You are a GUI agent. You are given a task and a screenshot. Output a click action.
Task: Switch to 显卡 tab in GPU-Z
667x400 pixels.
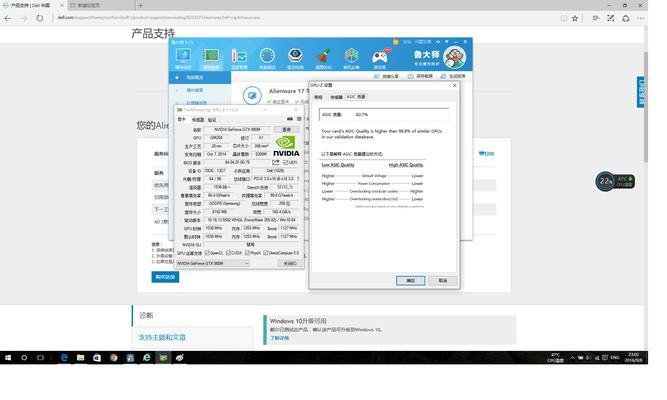click(x=182, y=120)
